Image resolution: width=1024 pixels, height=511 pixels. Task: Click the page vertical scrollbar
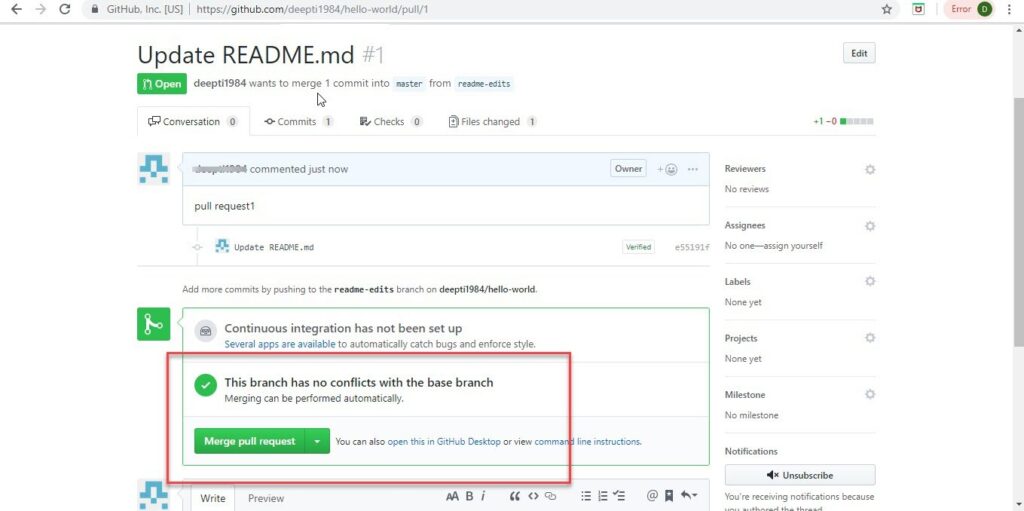point(1017,222)
